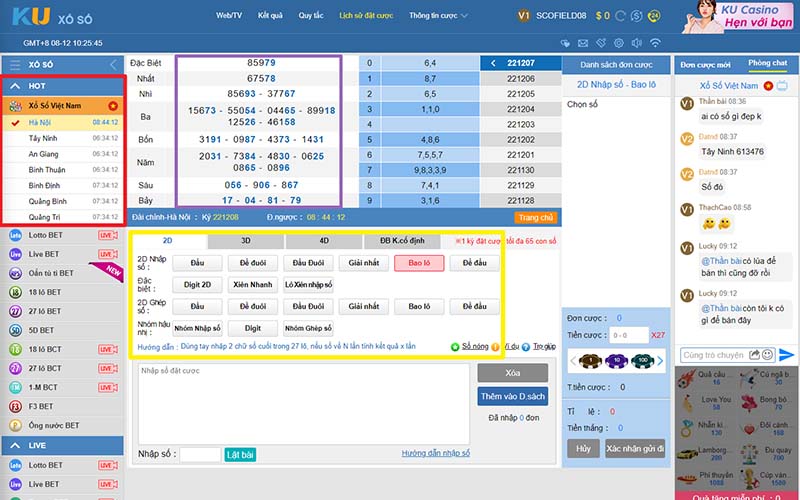800x500 pixels.
Task: Open the Hướng dẫn nhập số link
Action: tap(436, 453)
